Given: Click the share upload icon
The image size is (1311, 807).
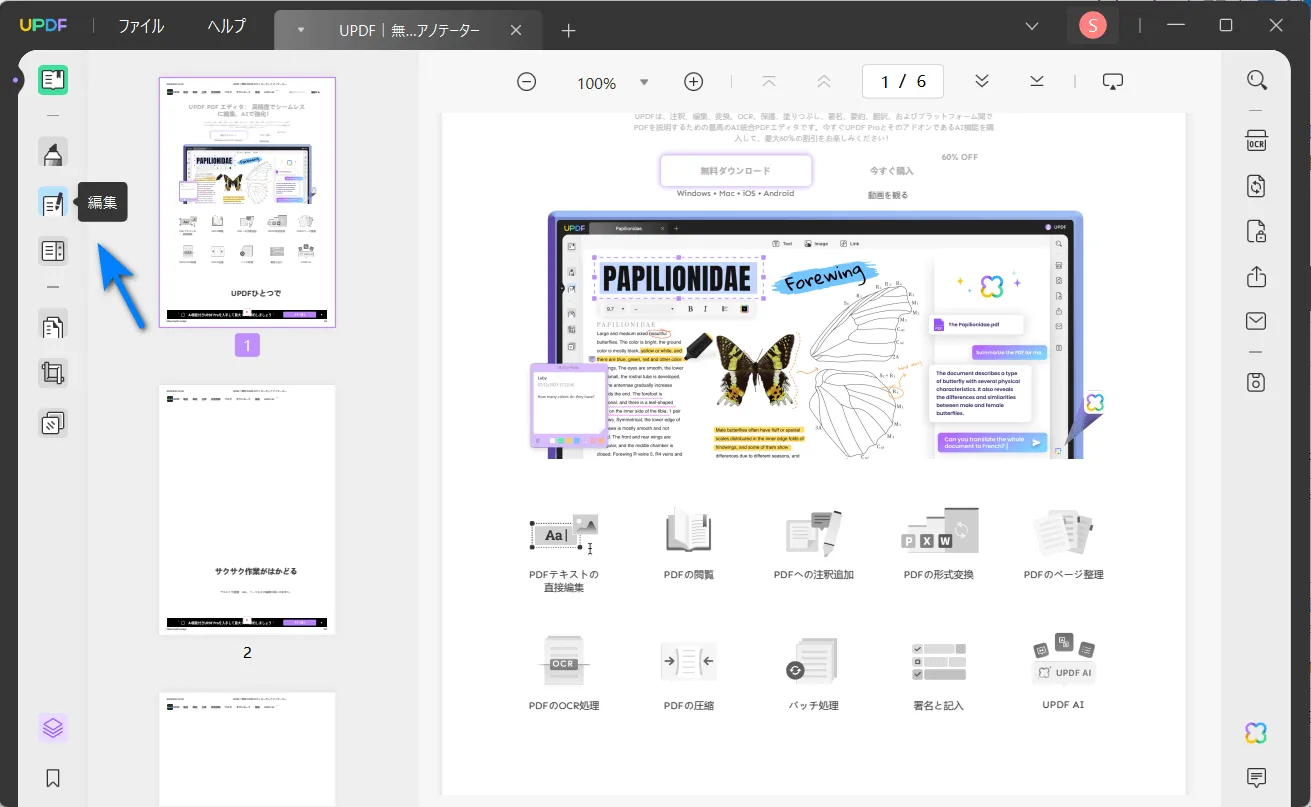Looking at the screenshot, I should [x=1256, y=277].
